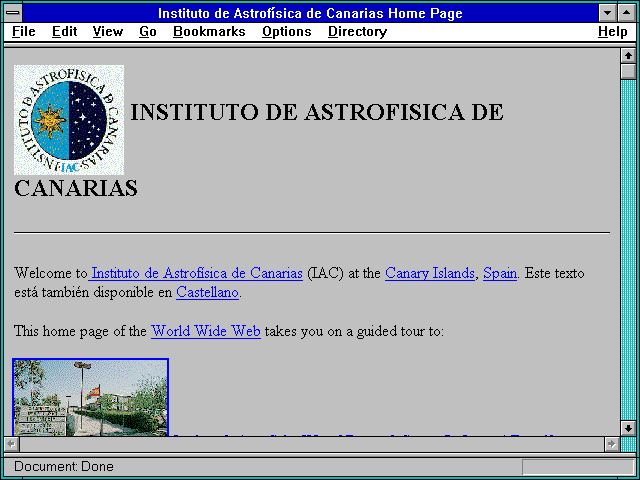The height and width of the screenshot is (480, 640).
Task: Open the Edit menu
Action: click(x=64, y=32)
